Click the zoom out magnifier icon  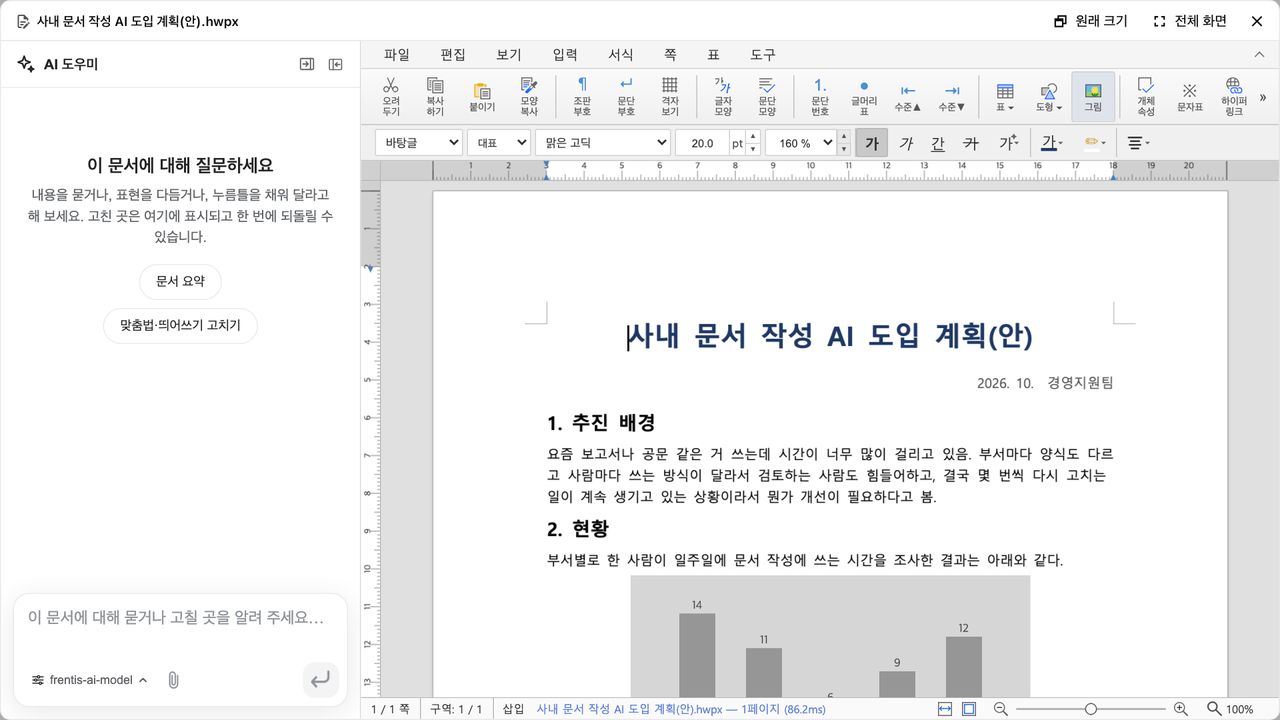tap(1000, 709)
